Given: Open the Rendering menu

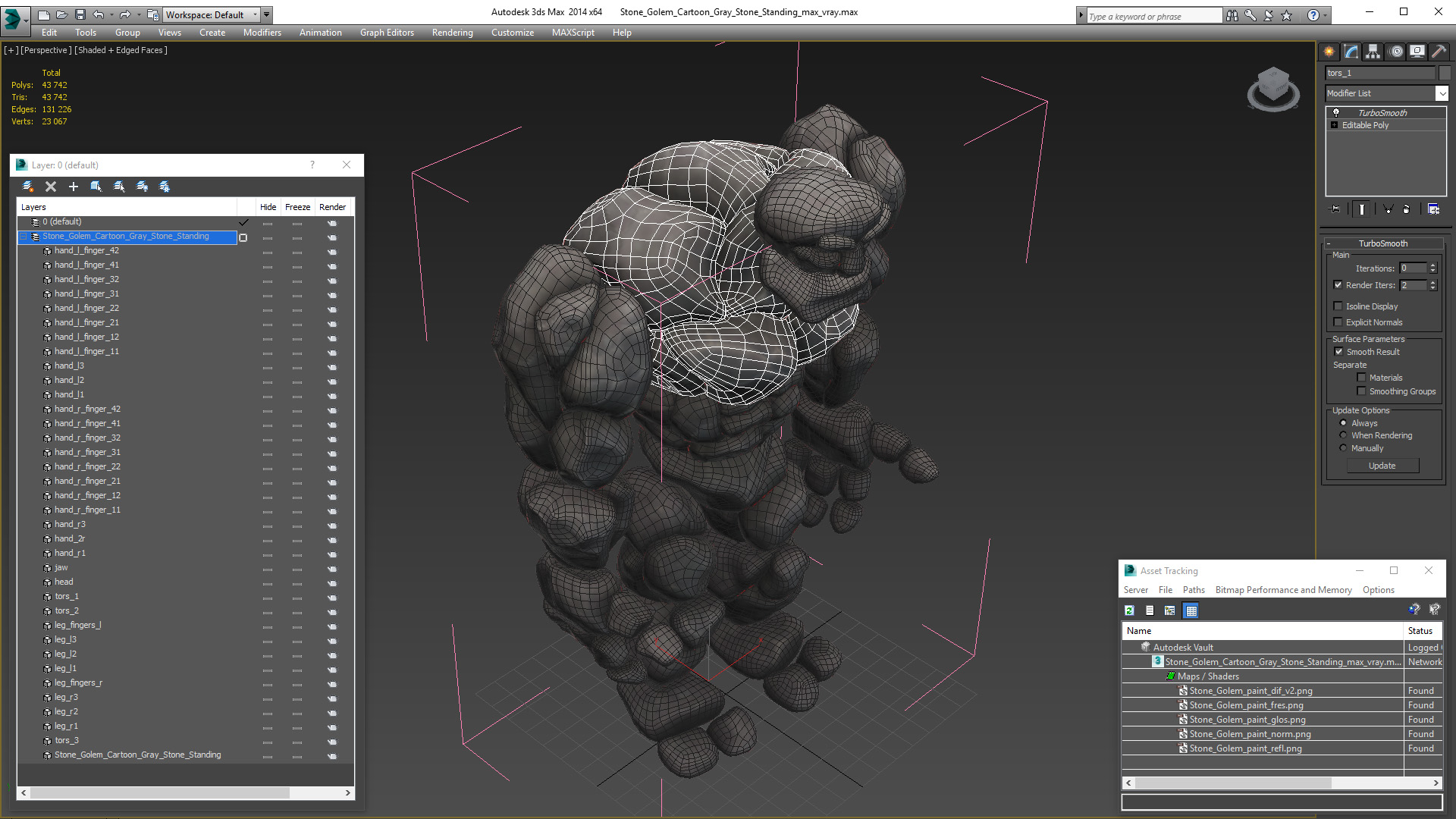Looking at the screenshot, I should click(x=452, y=33).
